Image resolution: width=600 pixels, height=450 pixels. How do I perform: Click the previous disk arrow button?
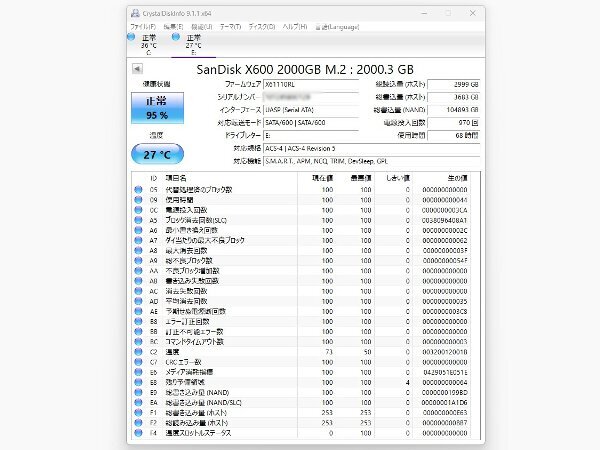click(137, 69)
